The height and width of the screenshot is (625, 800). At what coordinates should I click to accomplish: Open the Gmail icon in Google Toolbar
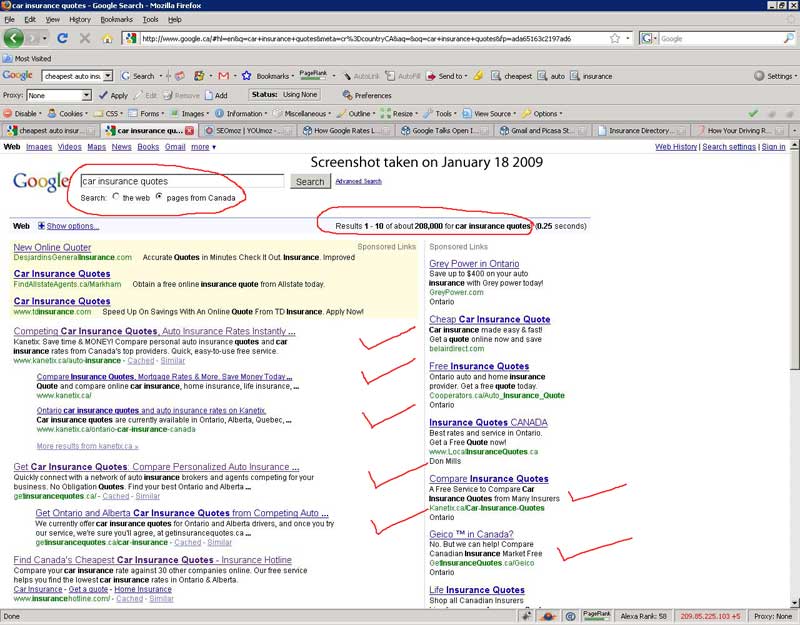click(x=224, y=76)
